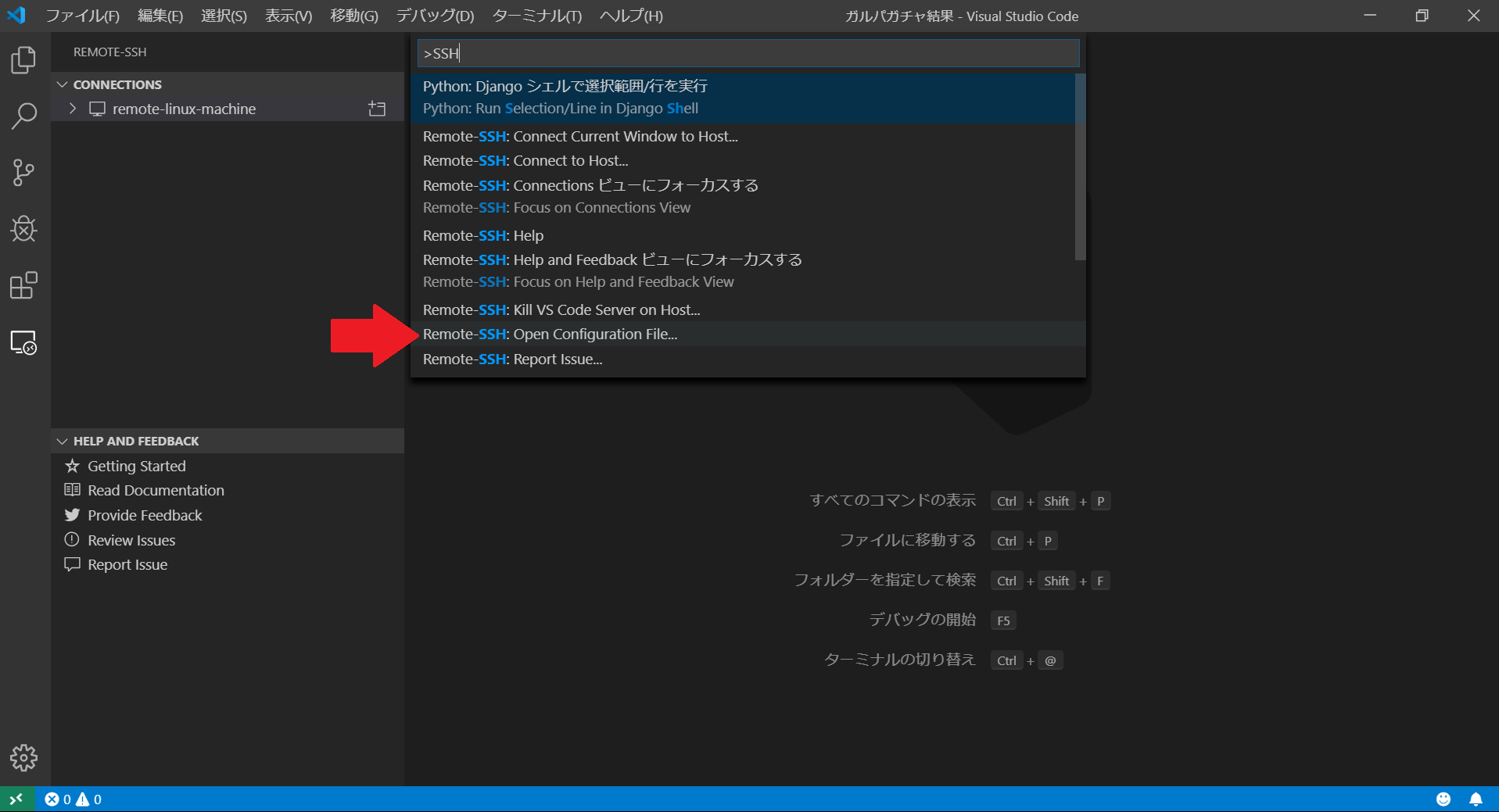Select Remote-SSH: Focus on Connections View command
Image resolution: width=1499 pixels, height=812 pixels.
point(743,196)
